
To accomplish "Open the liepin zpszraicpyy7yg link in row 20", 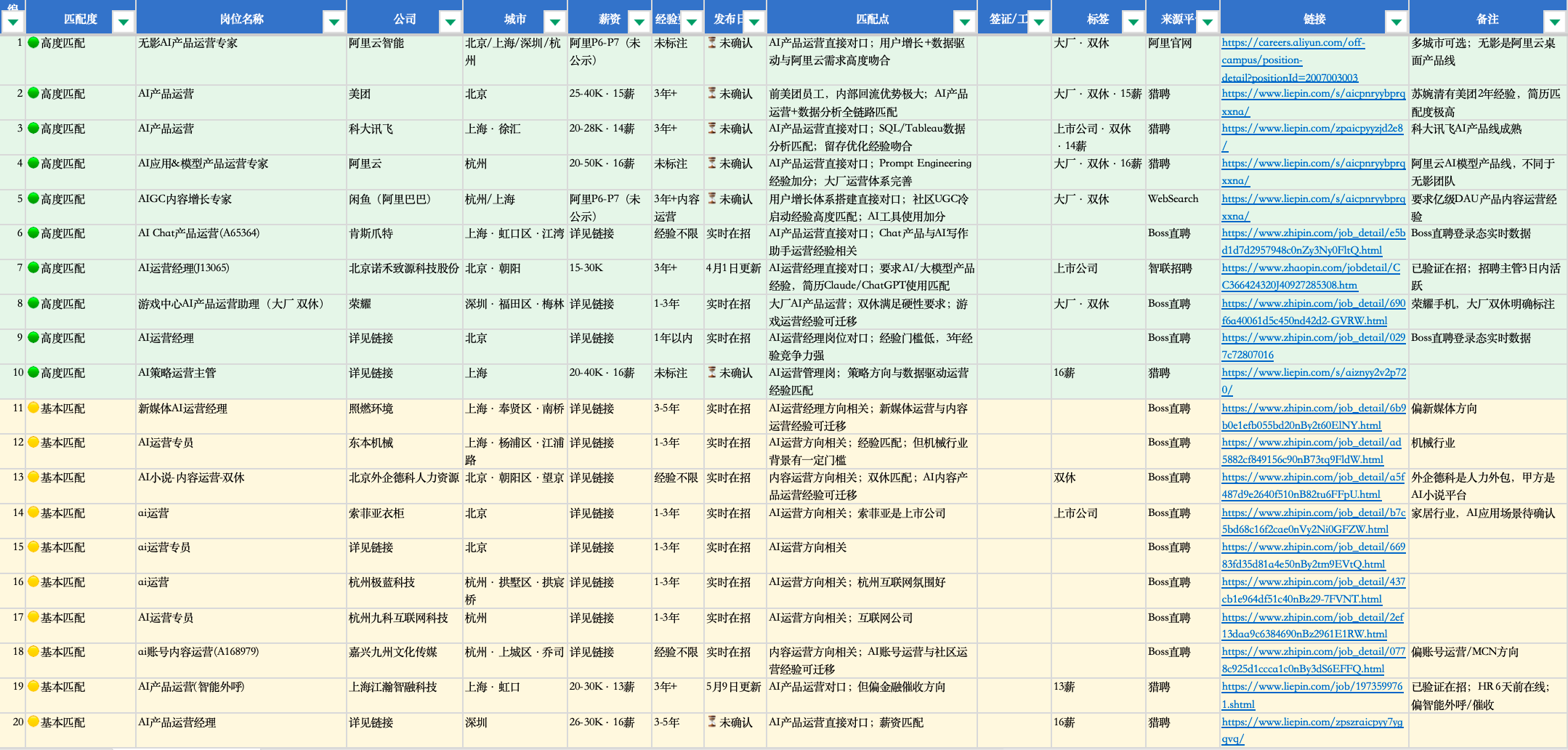I will click(x=1312, y=730).
